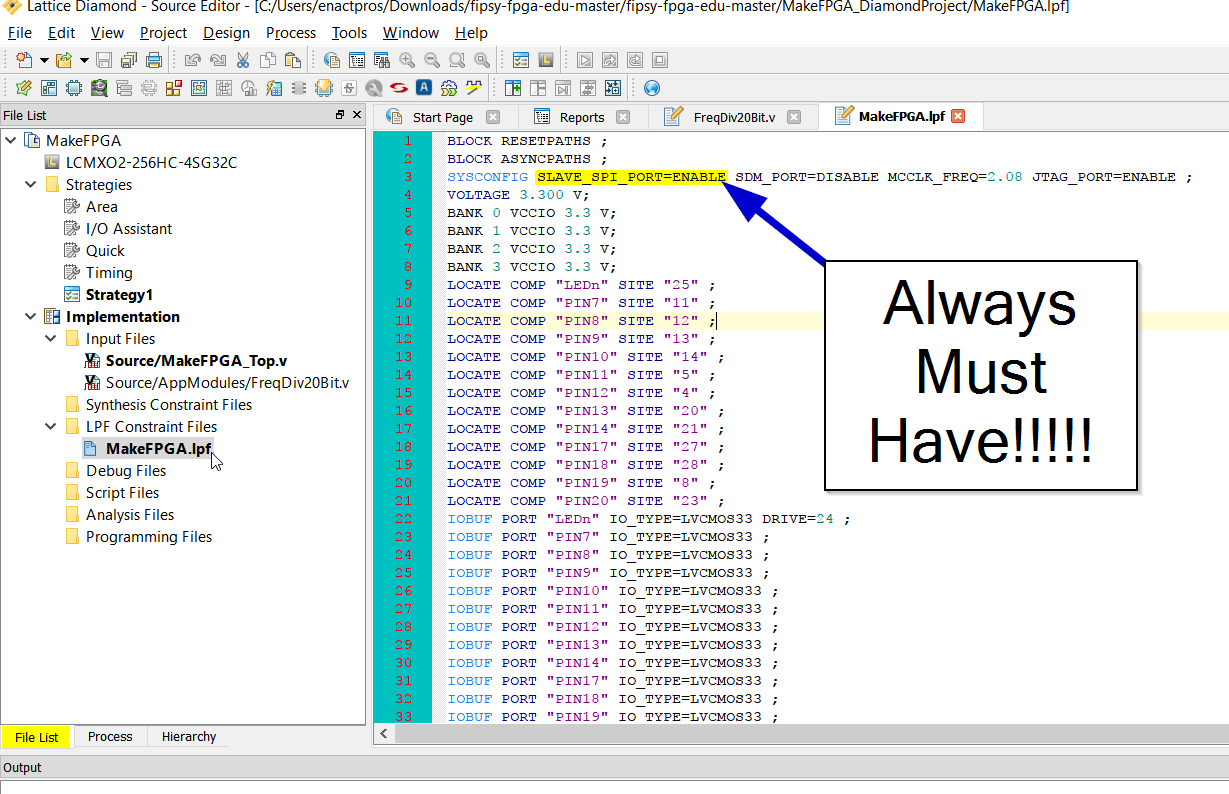Select the Strategy1 strategy item
The height and width of the screenshot is (794, 1229).
click(x=119, y=295)
